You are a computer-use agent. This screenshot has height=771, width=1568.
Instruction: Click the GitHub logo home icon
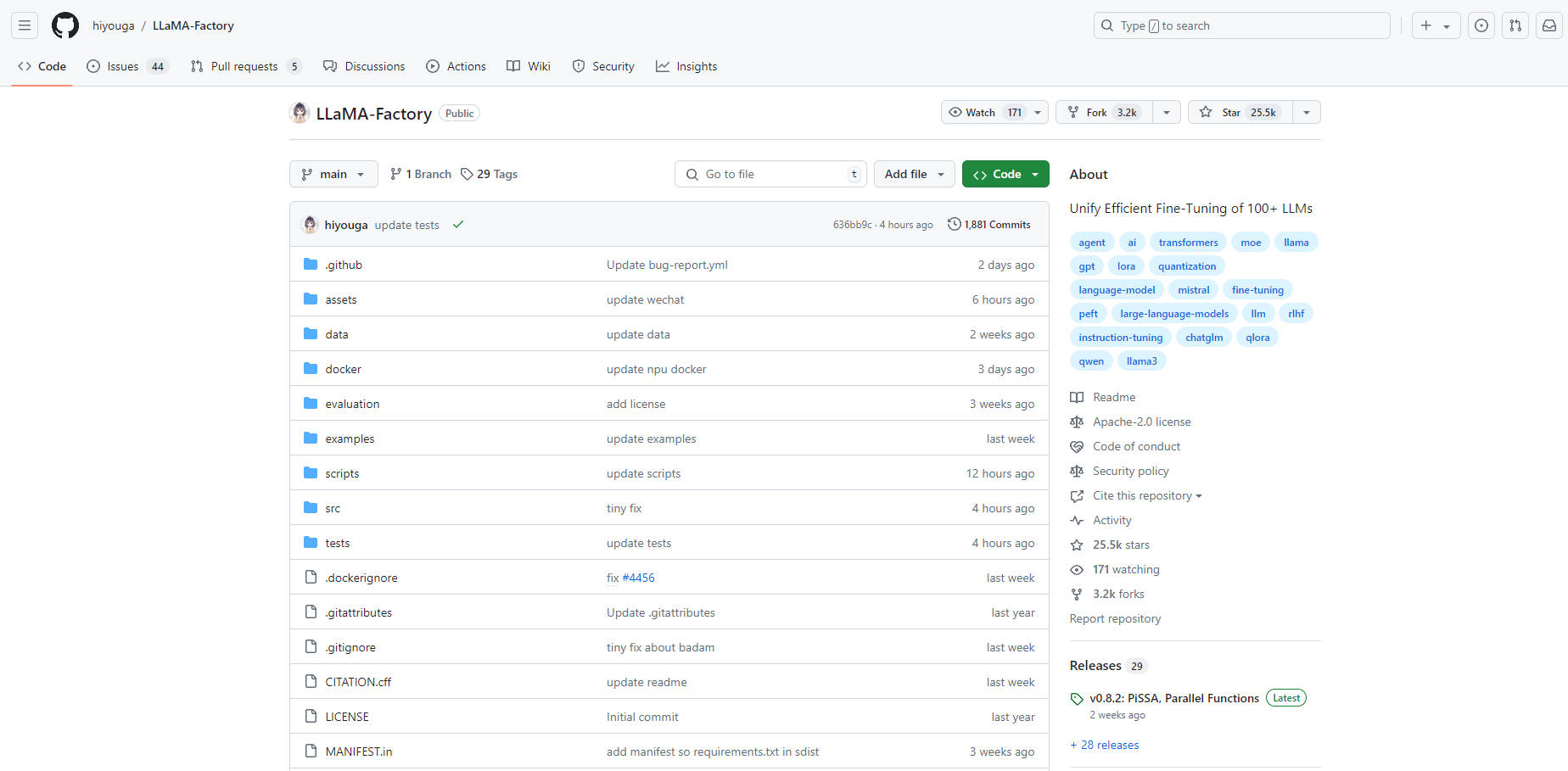[x=65, y=25]
